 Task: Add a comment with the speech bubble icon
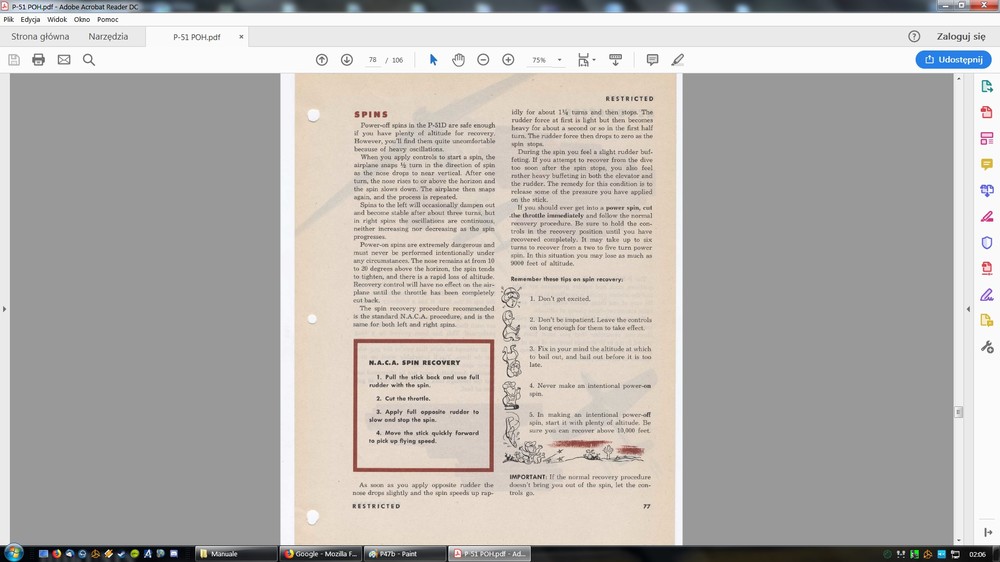click(652, 60)
